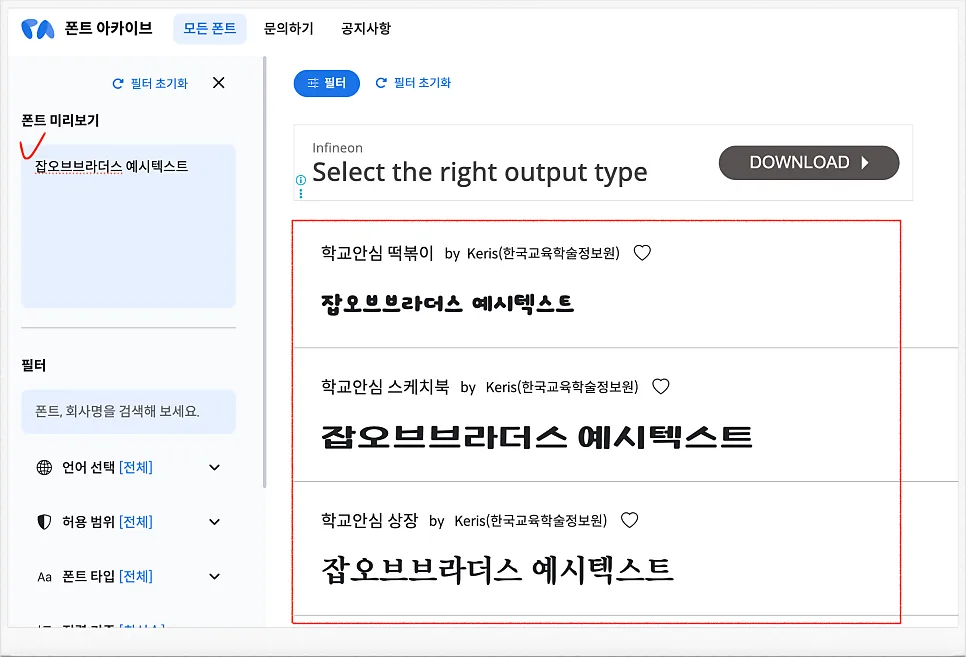The width and height of the screenshot is (966, 657).
Task: Open the 학교안심 상장 font title
Action: (x=370, y=520)
